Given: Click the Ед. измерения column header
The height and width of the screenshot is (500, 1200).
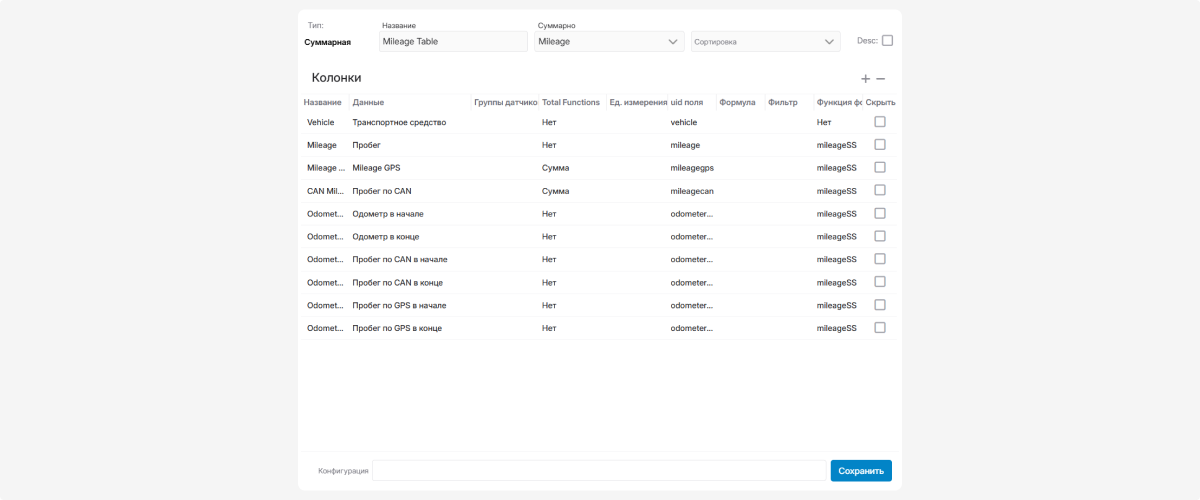Looking at the screenshot, I should [x=638, y=102].
